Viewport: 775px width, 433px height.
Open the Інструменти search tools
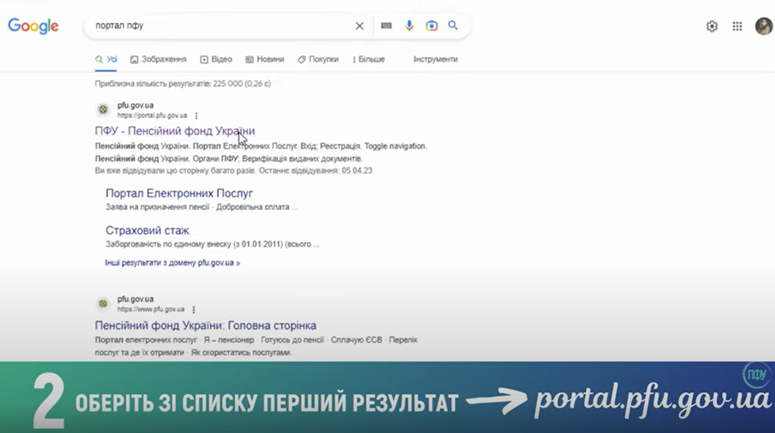tap(435, 60)
